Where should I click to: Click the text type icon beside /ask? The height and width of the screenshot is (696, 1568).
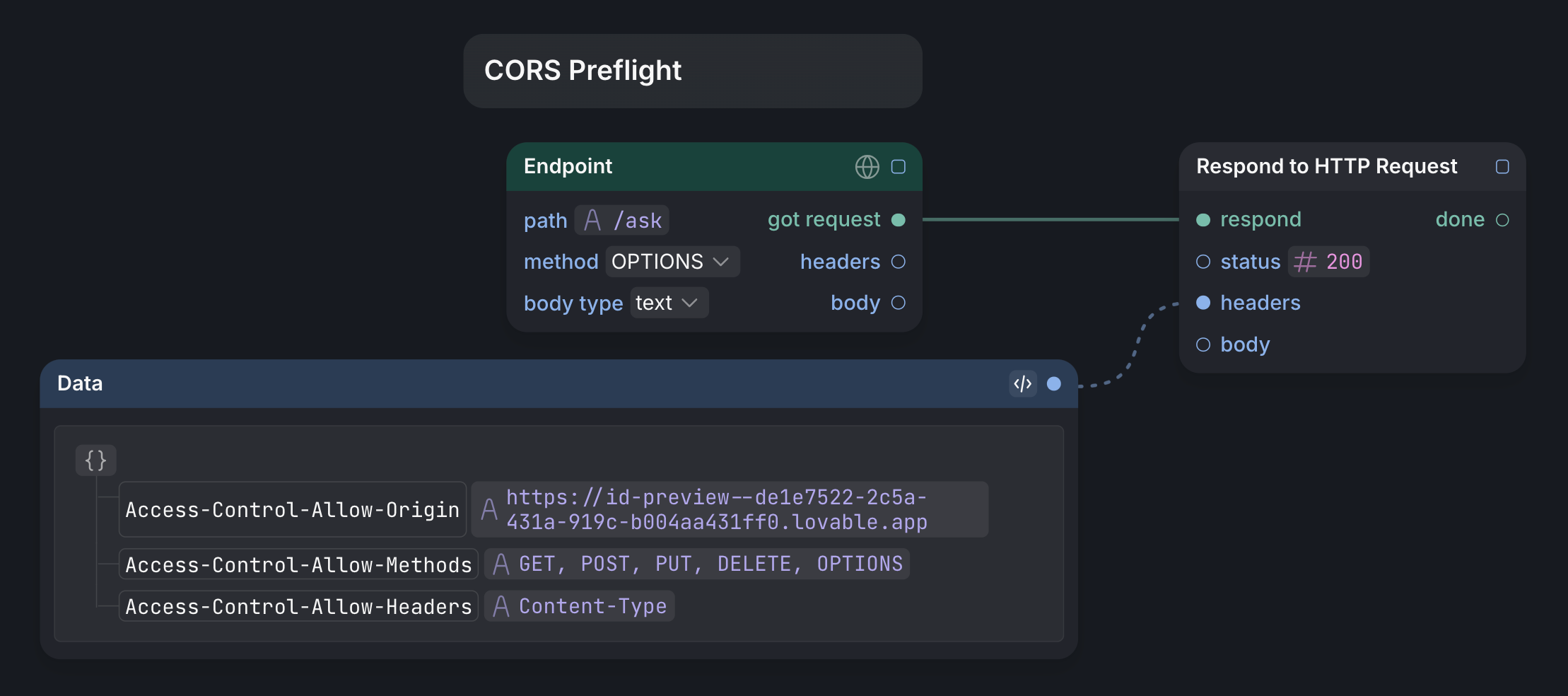click(592, 220)
